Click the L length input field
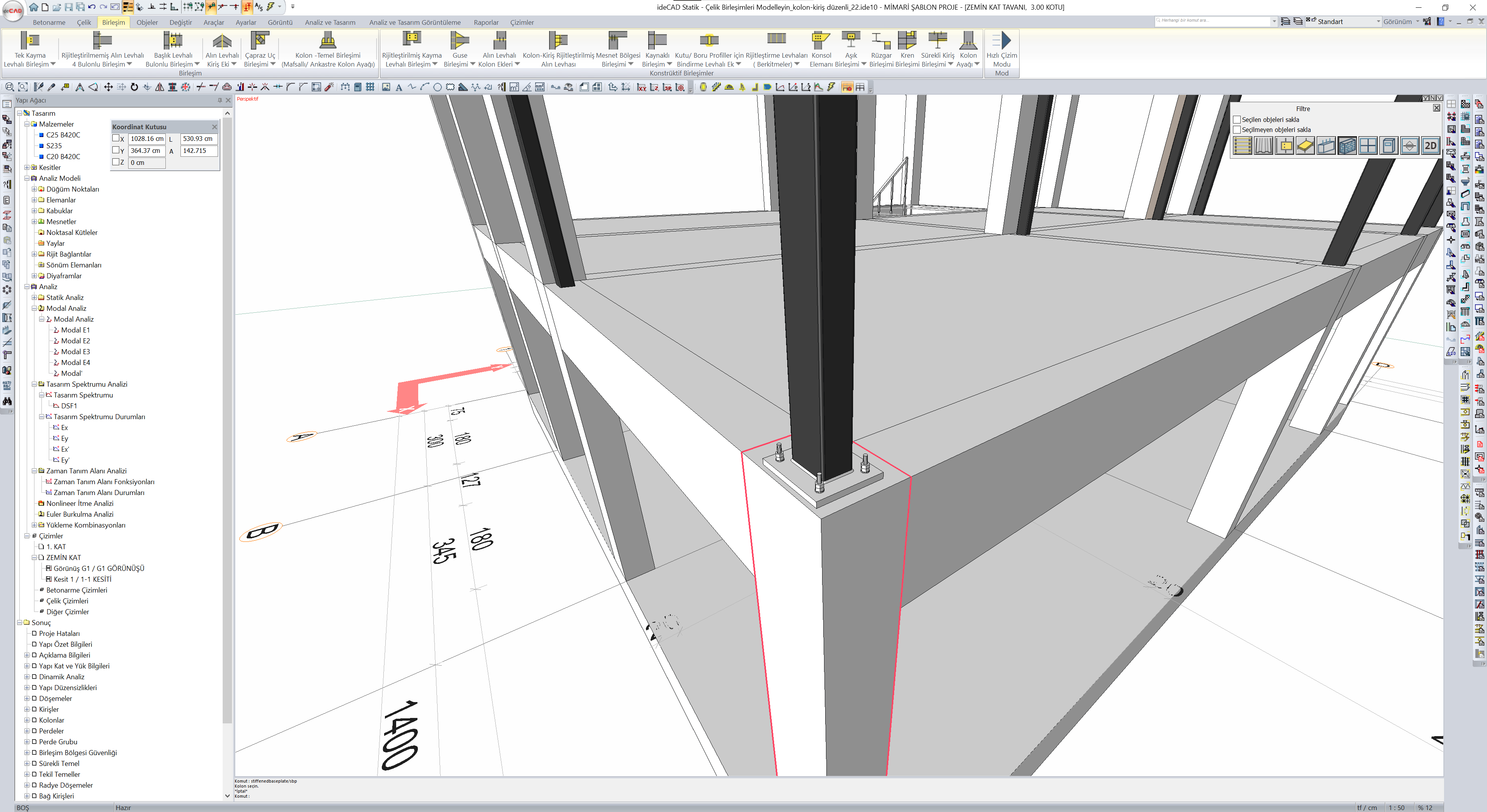1487x812 pixels. [199, 139]
